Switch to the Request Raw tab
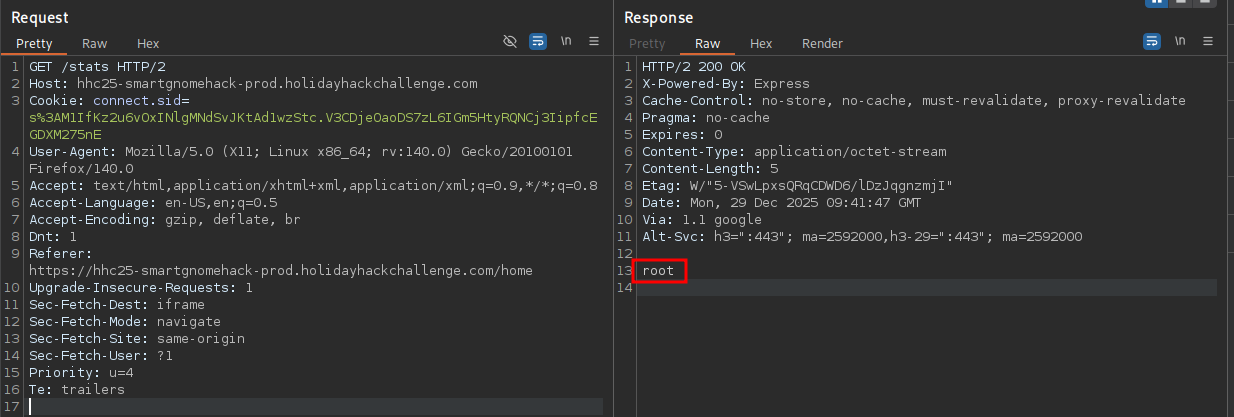 point(94,44)
